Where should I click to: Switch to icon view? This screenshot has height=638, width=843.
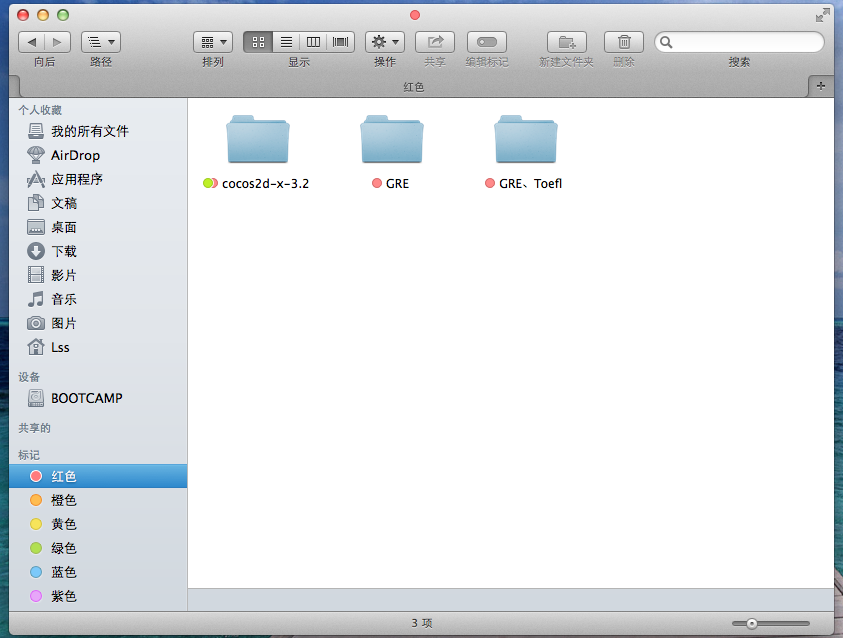click(258, 42)
